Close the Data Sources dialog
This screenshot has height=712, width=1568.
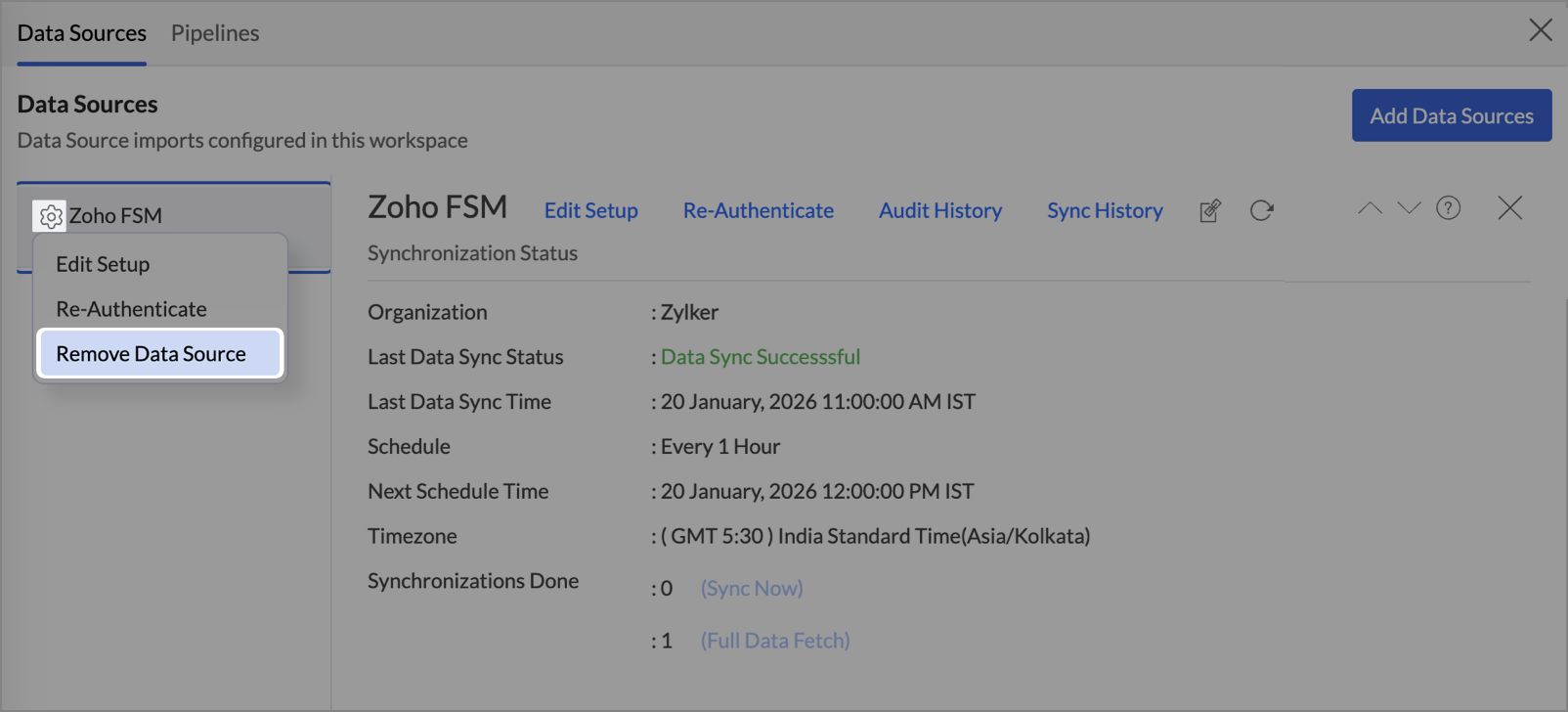(x=1540, y=30)
